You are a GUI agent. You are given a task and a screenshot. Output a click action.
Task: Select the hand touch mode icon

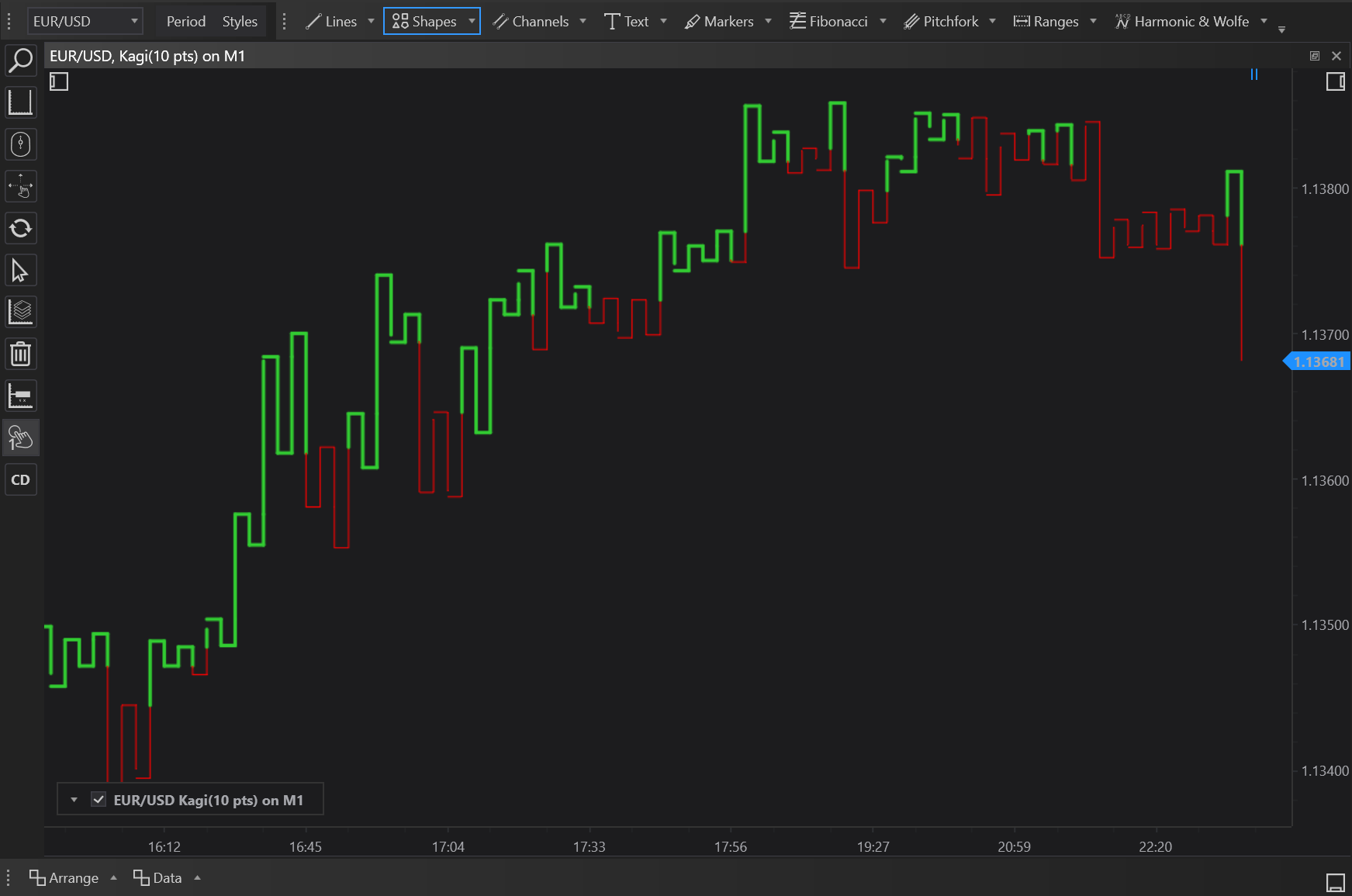point(21,438)
